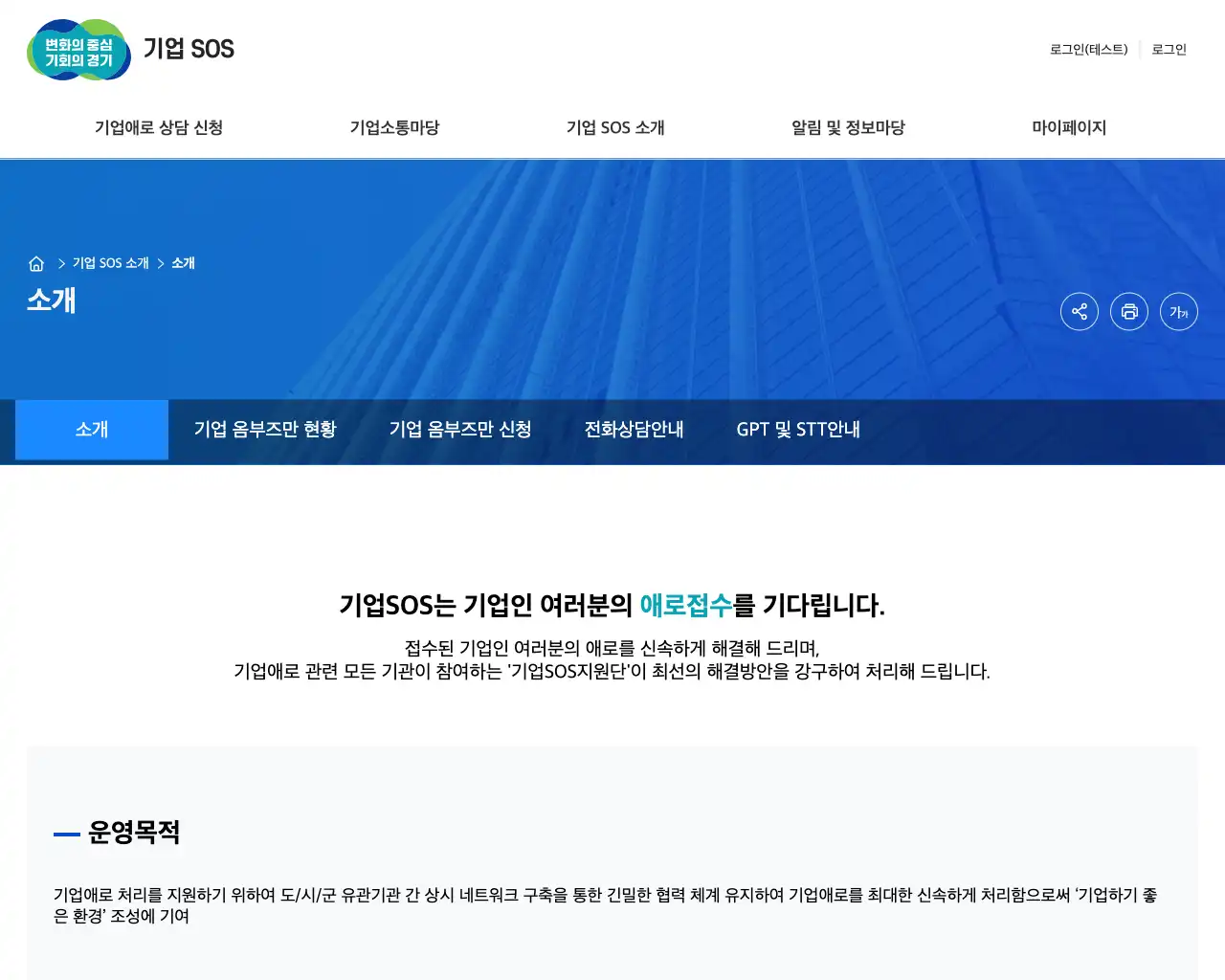1225x980 pixels.
Task: Click the home icon in the breadcrumb
Action: (36, 262)
